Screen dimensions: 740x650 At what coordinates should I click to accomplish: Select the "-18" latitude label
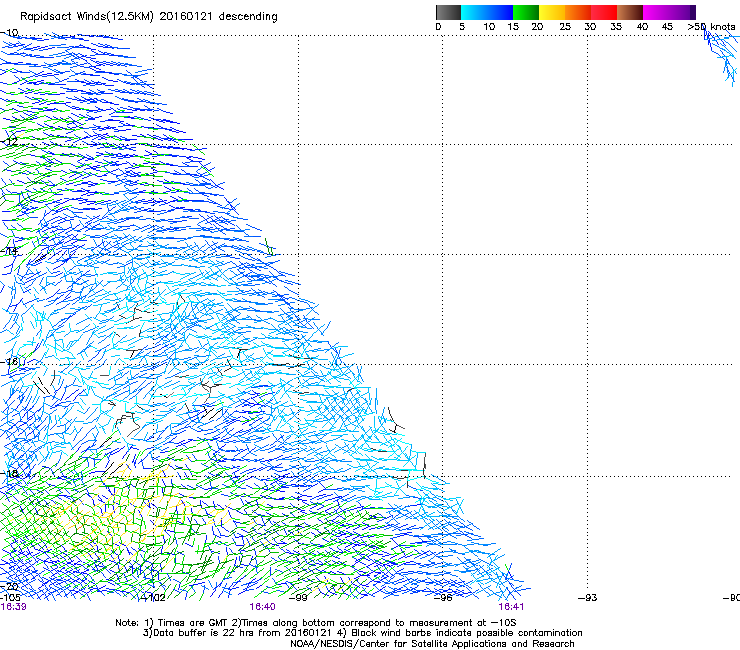click(9, 473)
